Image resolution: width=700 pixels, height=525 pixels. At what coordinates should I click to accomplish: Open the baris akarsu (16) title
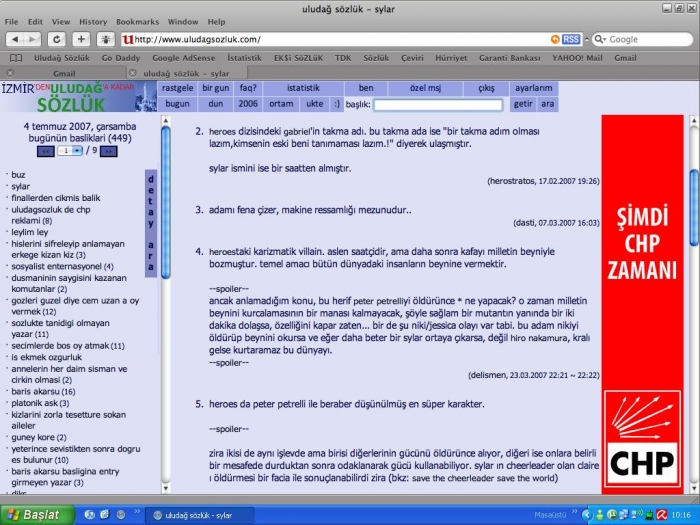(x=43, y=392)
